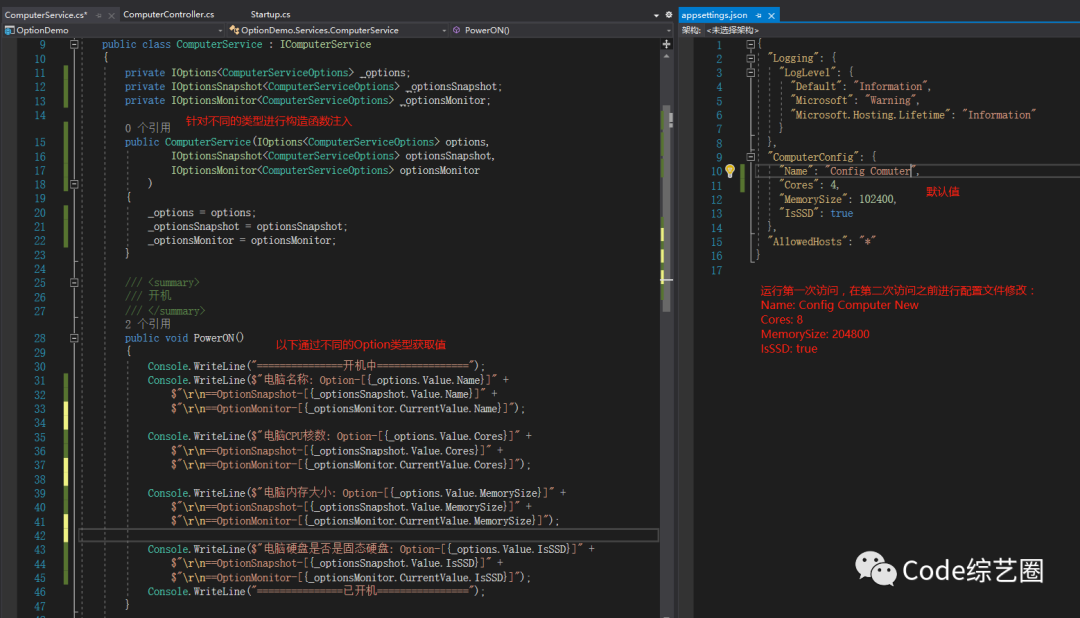Collapse the Logging JSON section
Image resolution: width=1080 pixels, height=618 pixels.
click(x=751, y=59)
